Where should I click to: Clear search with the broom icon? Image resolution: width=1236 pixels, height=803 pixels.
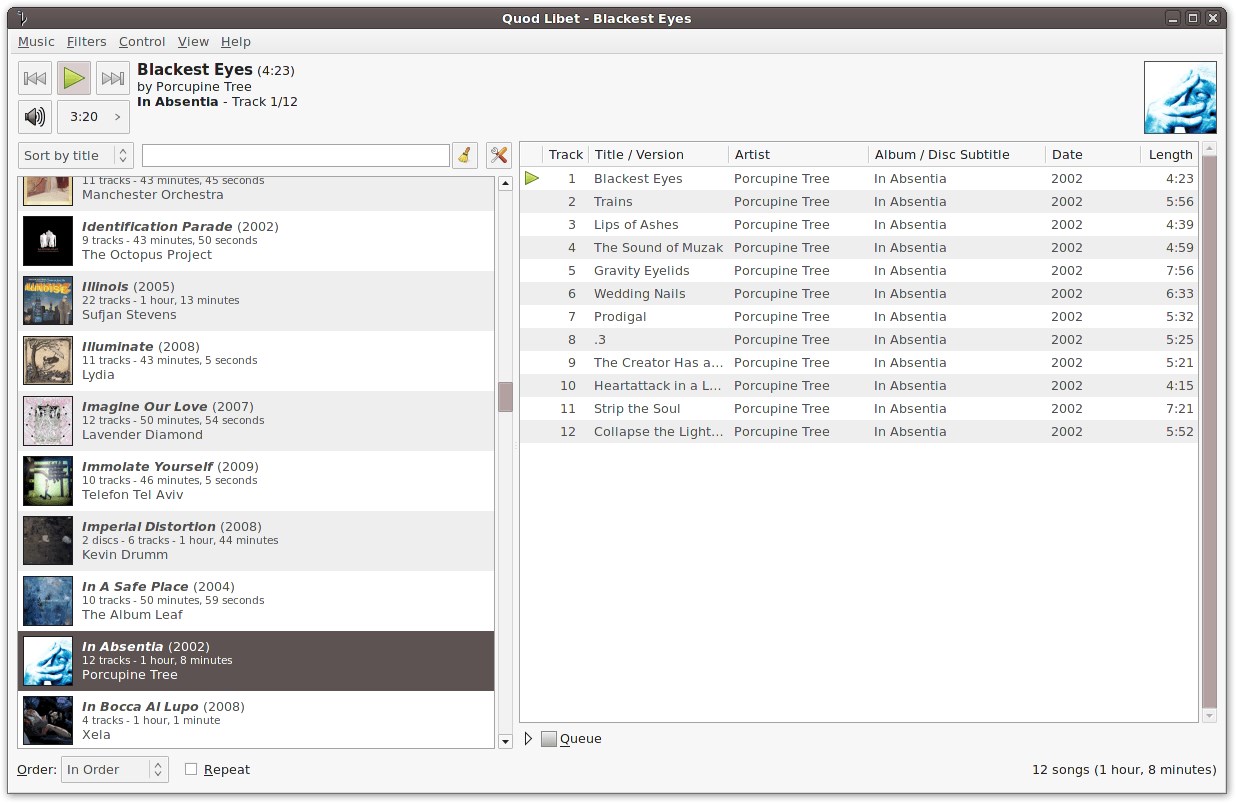pyautogui.click(x=464, y=155)
